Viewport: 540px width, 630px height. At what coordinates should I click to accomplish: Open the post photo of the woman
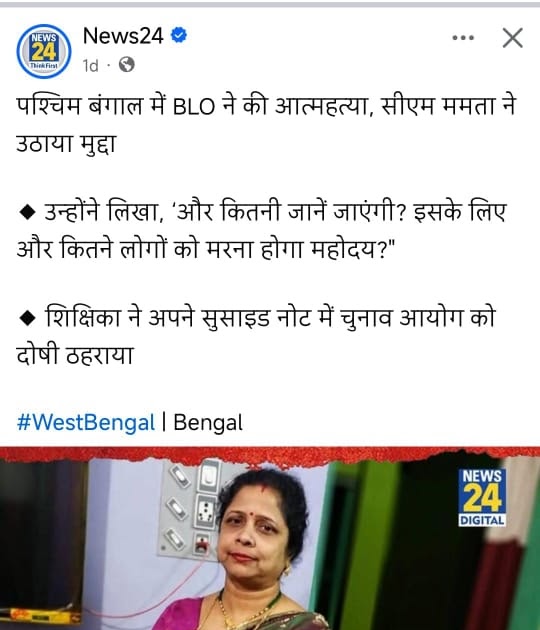pos(270,538)
